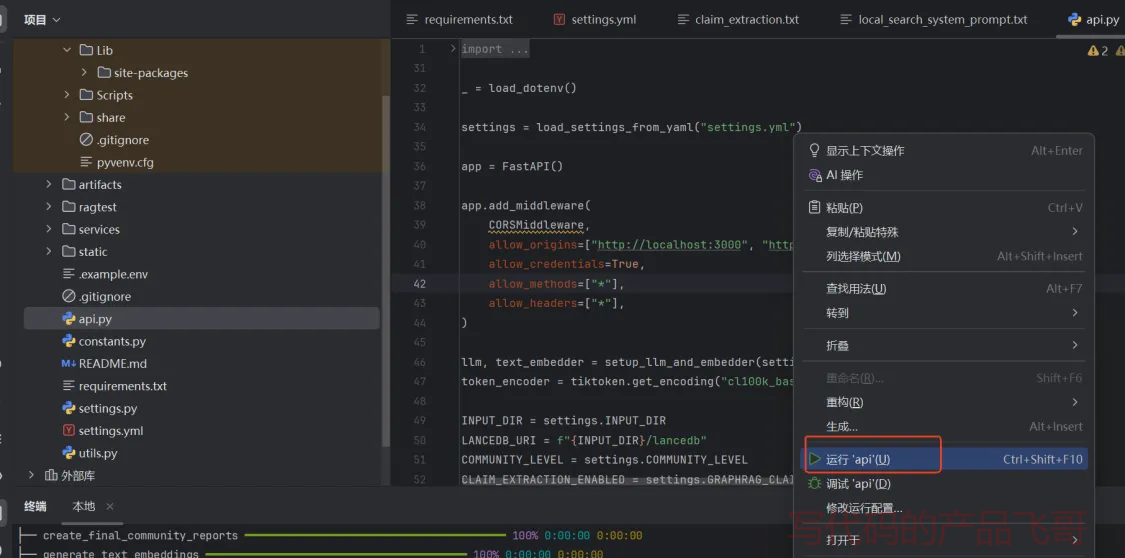
Task: Click the warning indicator in editor corner
Action: (1098, 50)
